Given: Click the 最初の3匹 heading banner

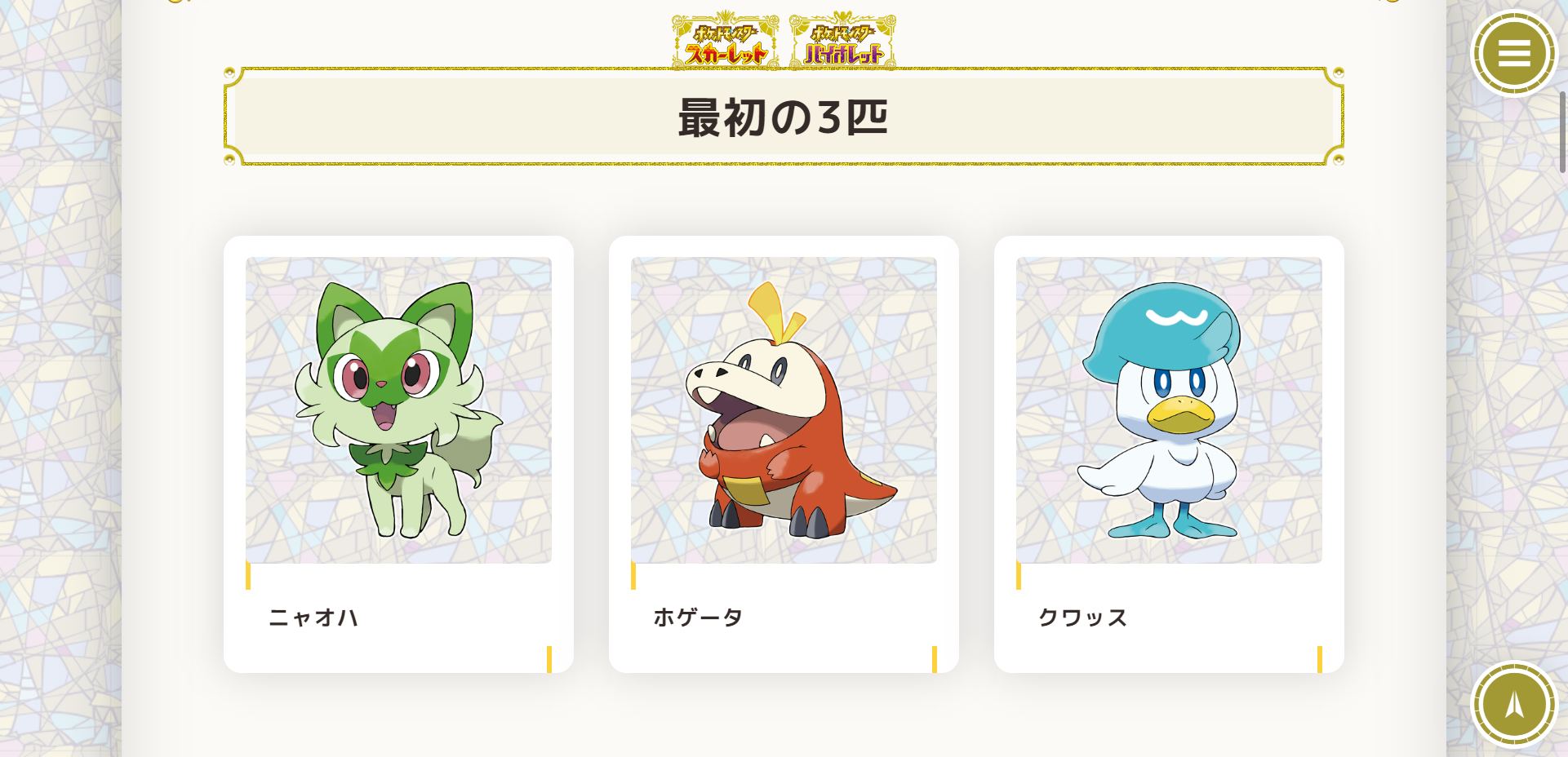Looking at the screenshot, I should tap(784, 117).
